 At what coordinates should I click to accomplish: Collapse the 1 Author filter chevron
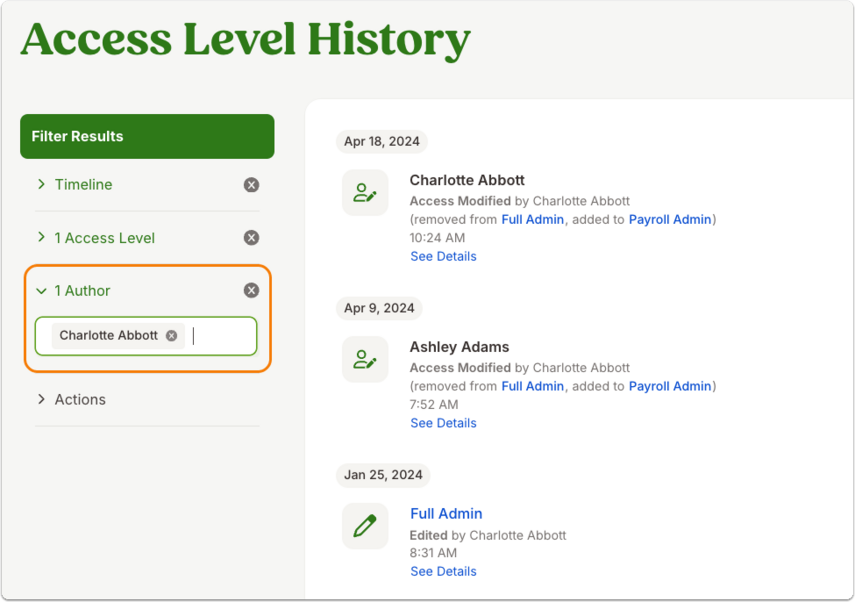[x=41, y=291]
